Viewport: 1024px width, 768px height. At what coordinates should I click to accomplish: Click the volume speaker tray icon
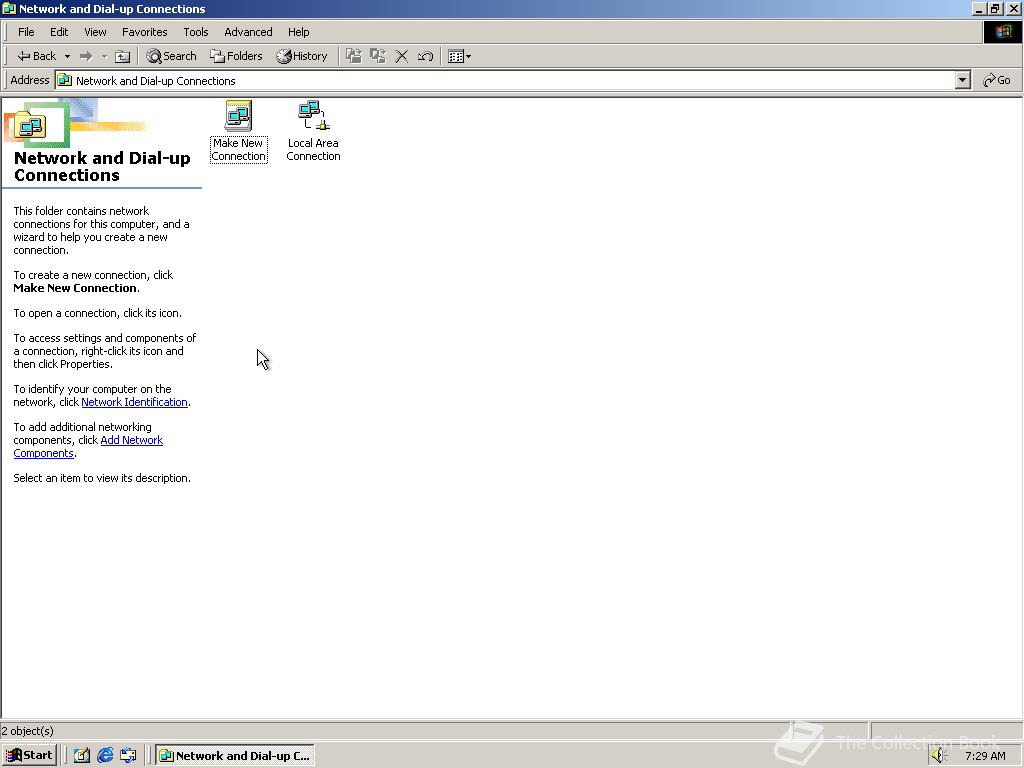coord(938,756)
